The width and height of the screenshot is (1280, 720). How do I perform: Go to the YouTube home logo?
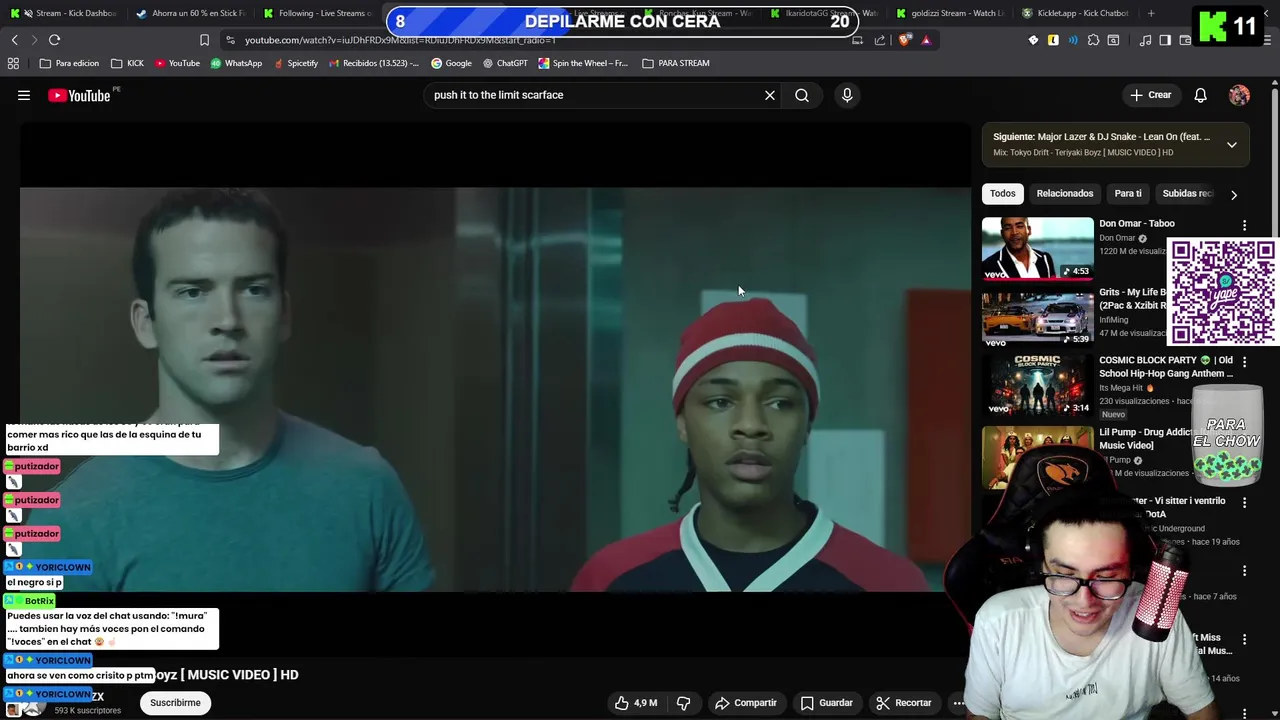79,95
